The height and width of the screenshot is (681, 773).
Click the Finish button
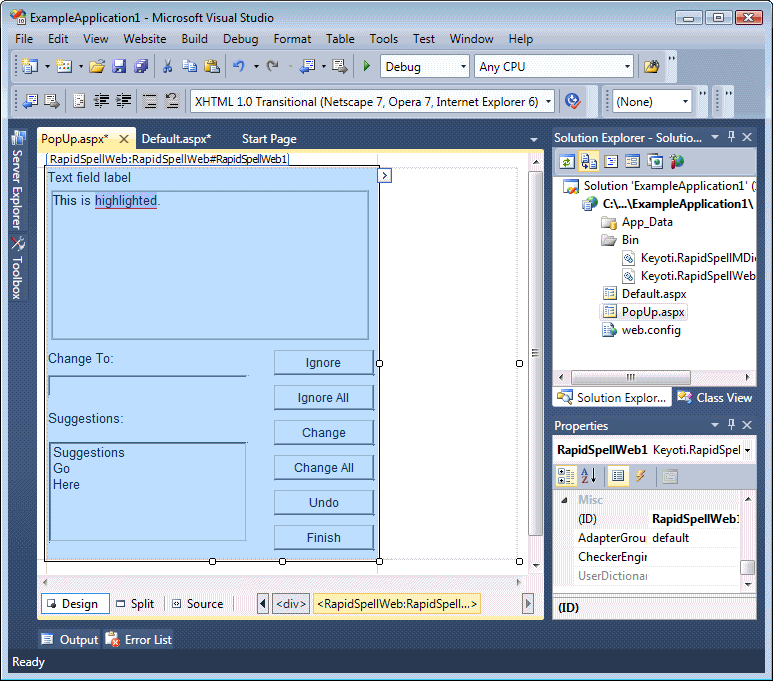(x=323, y=538)
